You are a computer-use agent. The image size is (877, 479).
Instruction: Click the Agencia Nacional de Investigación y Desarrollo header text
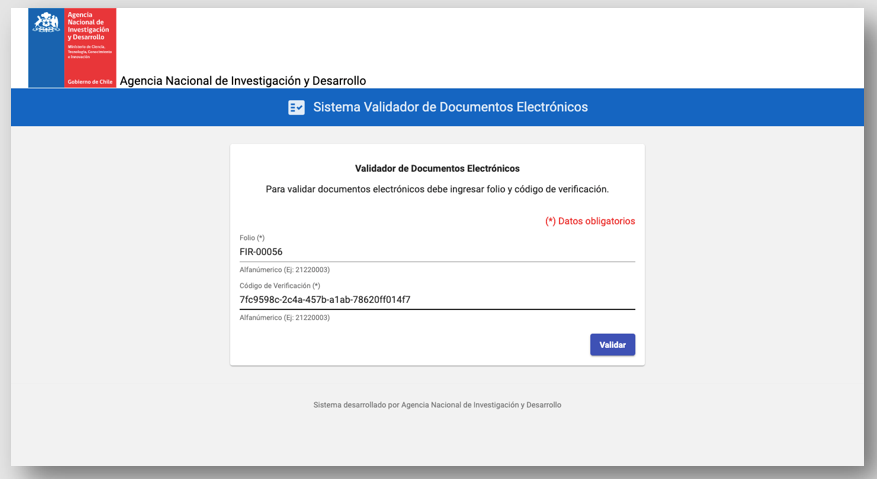click(243, 81)
